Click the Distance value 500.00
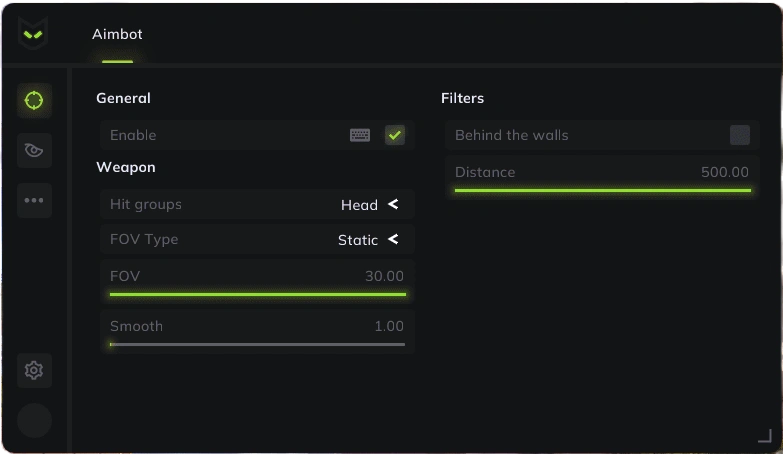 click(725, 172)
